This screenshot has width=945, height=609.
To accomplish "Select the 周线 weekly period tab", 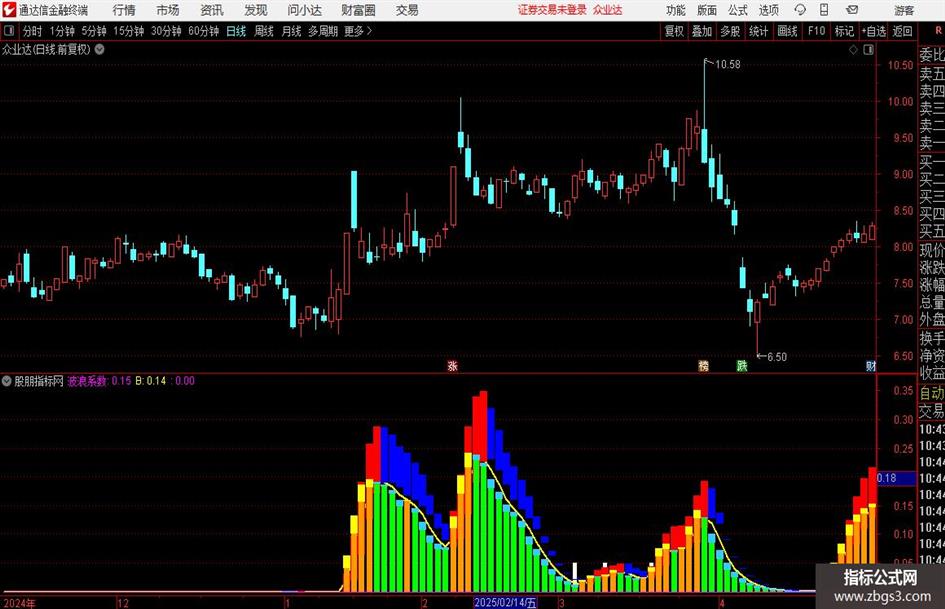I will click(264, 31).
